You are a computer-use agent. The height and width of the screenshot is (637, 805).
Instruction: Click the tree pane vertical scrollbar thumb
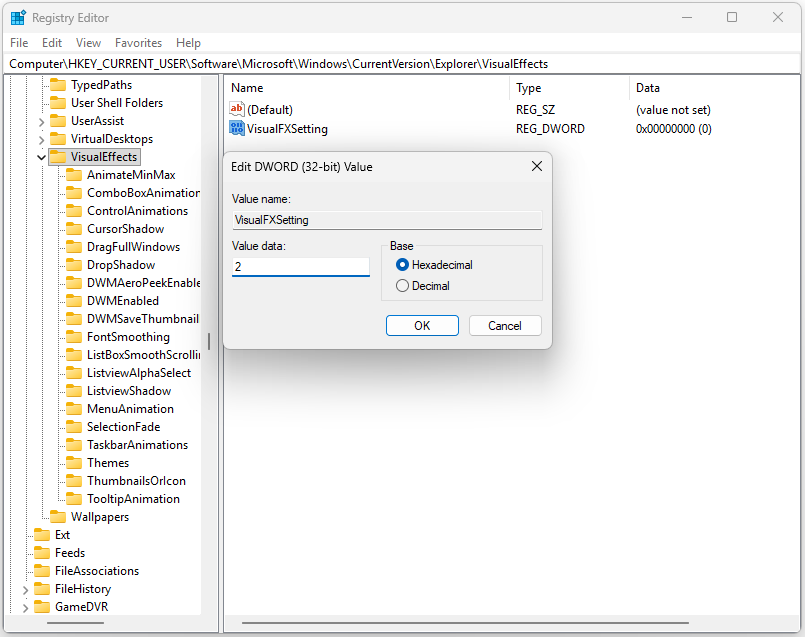click(x=208, y=341)
